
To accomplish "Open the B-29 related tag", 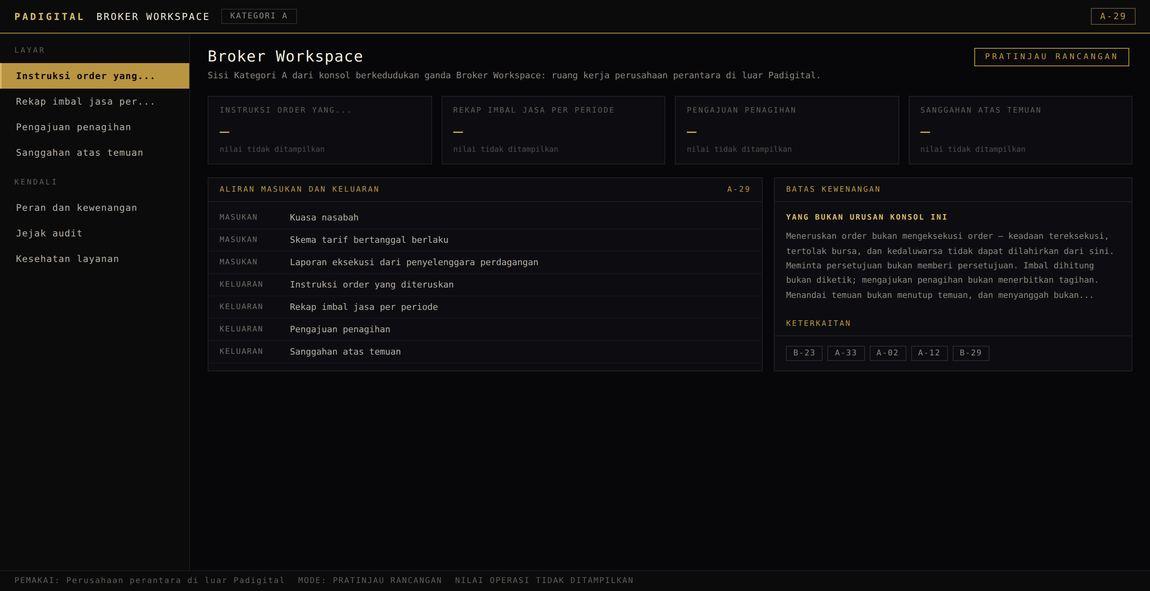I will 971,353.
